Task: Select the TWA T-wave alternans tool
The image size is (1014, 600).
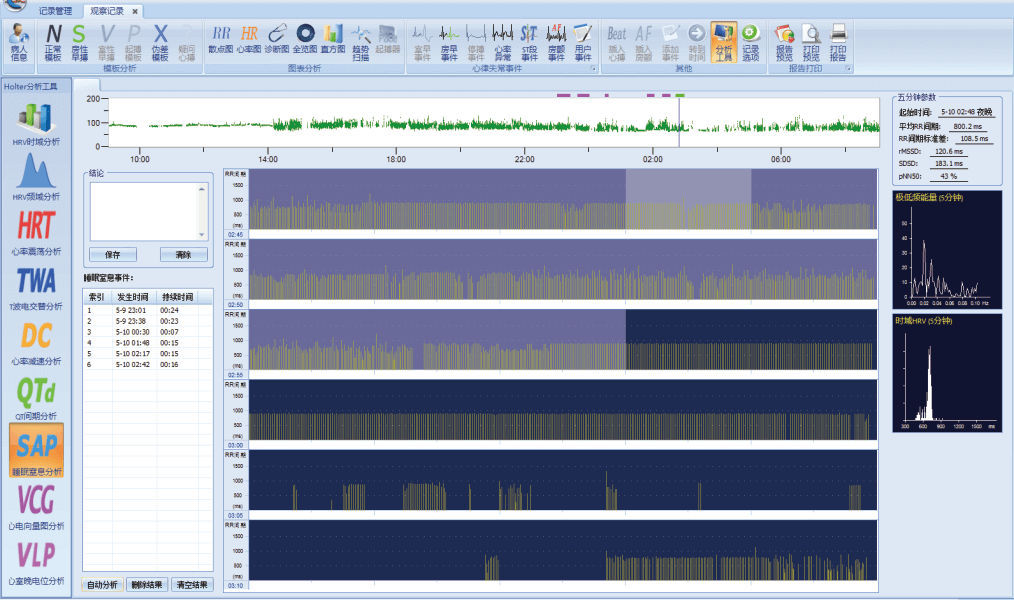Action: point(36,283)
